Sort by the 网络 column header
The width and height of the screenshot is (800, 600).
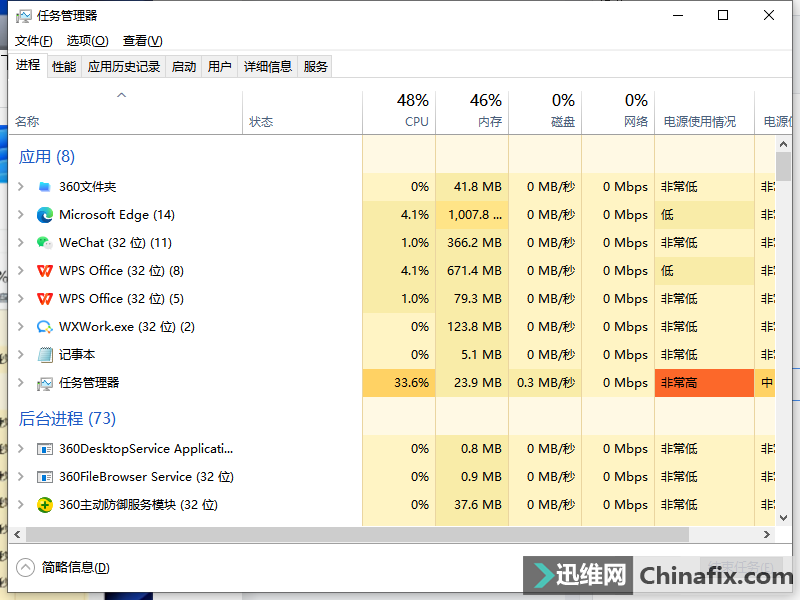point(618,111)
